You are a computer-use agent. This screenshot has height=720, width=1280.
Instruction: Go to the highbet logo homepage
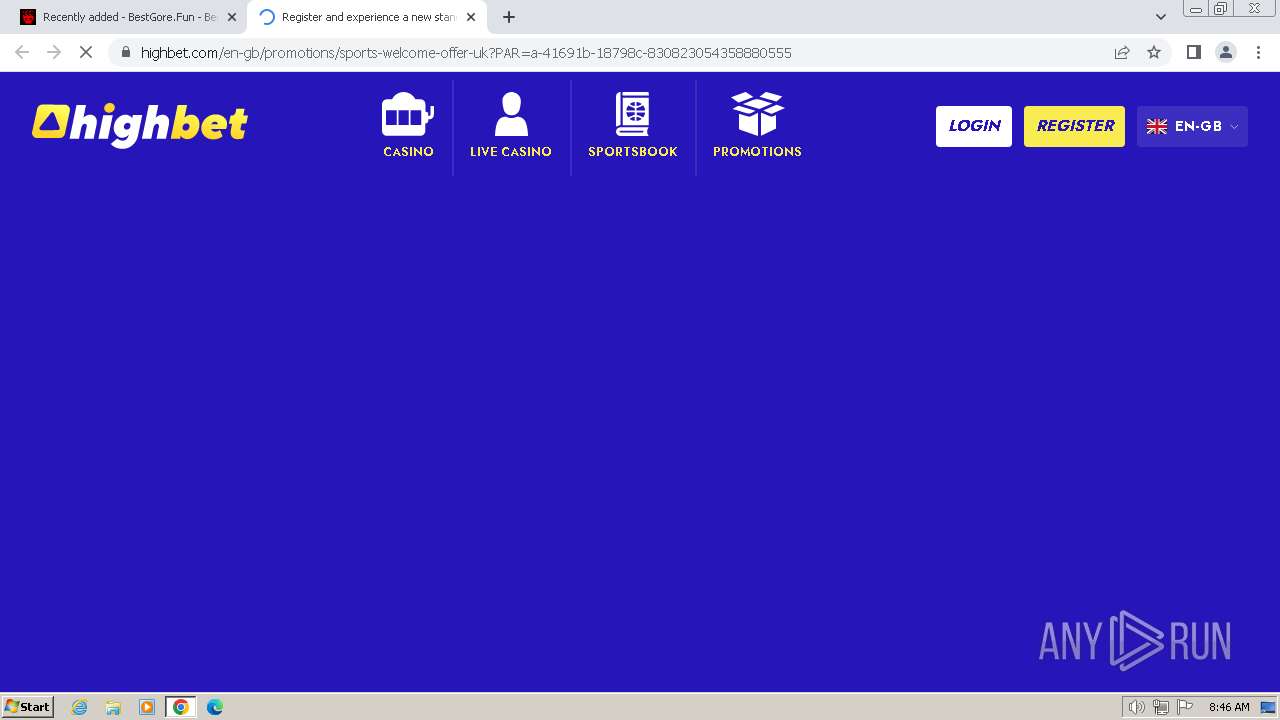(140, 125)
